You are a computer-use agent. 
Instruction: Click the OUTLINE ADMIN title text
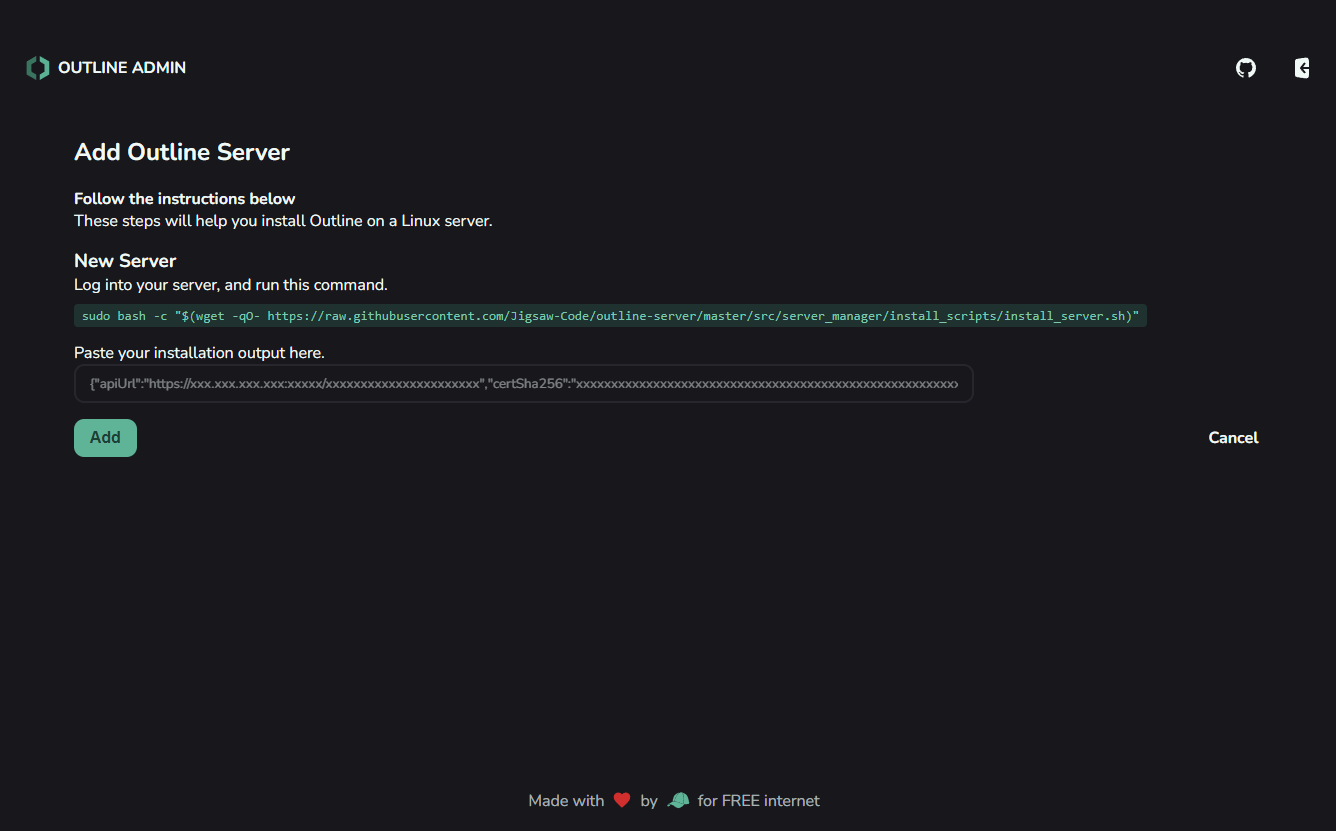pos(122,68)
